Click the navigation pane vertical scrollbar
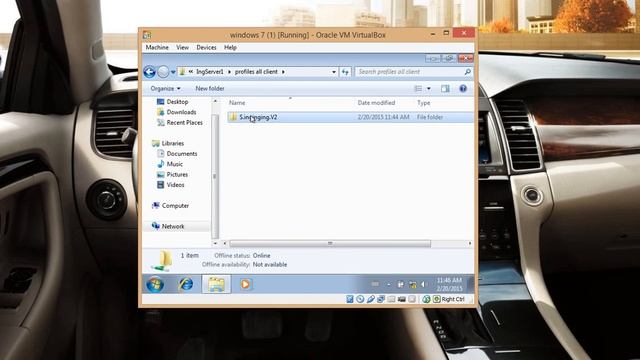The height and width of the screenshot is (360, 640). pyautogui.click(x=215, y=176)
